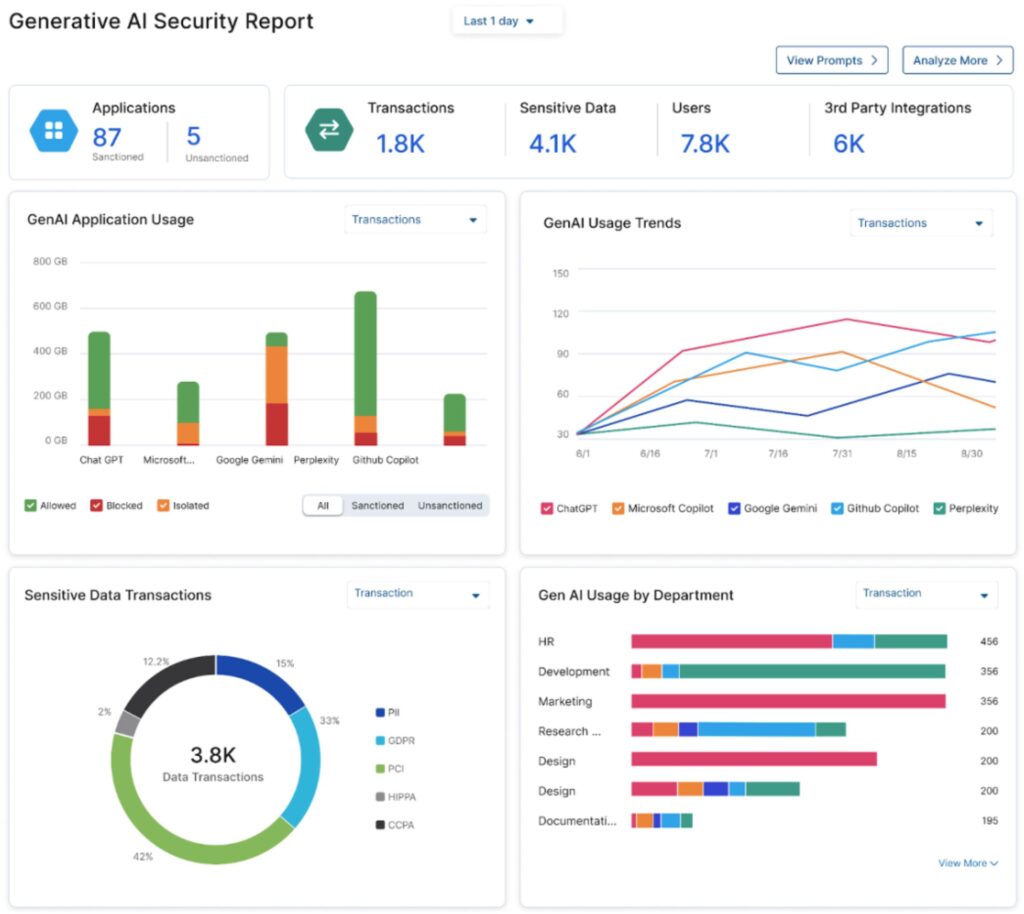This screenshot has width=1024, height=914.
Task: Open the Last 1 day time range dropdown
Action: pos(506,21)
